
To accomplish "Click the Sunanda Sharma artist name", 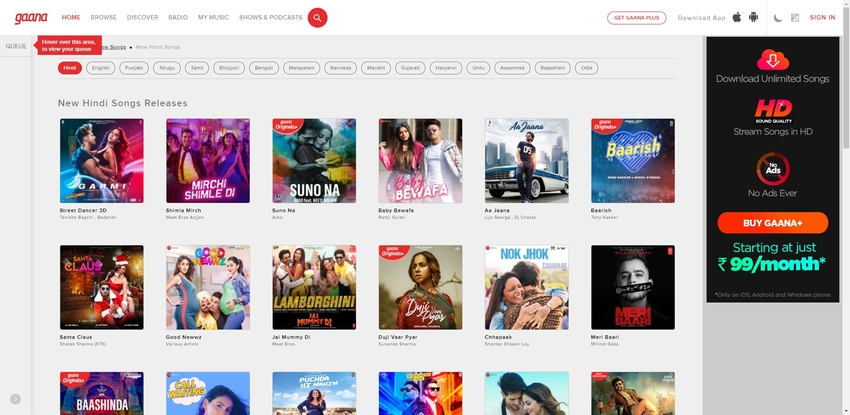I will click(396, 344).
